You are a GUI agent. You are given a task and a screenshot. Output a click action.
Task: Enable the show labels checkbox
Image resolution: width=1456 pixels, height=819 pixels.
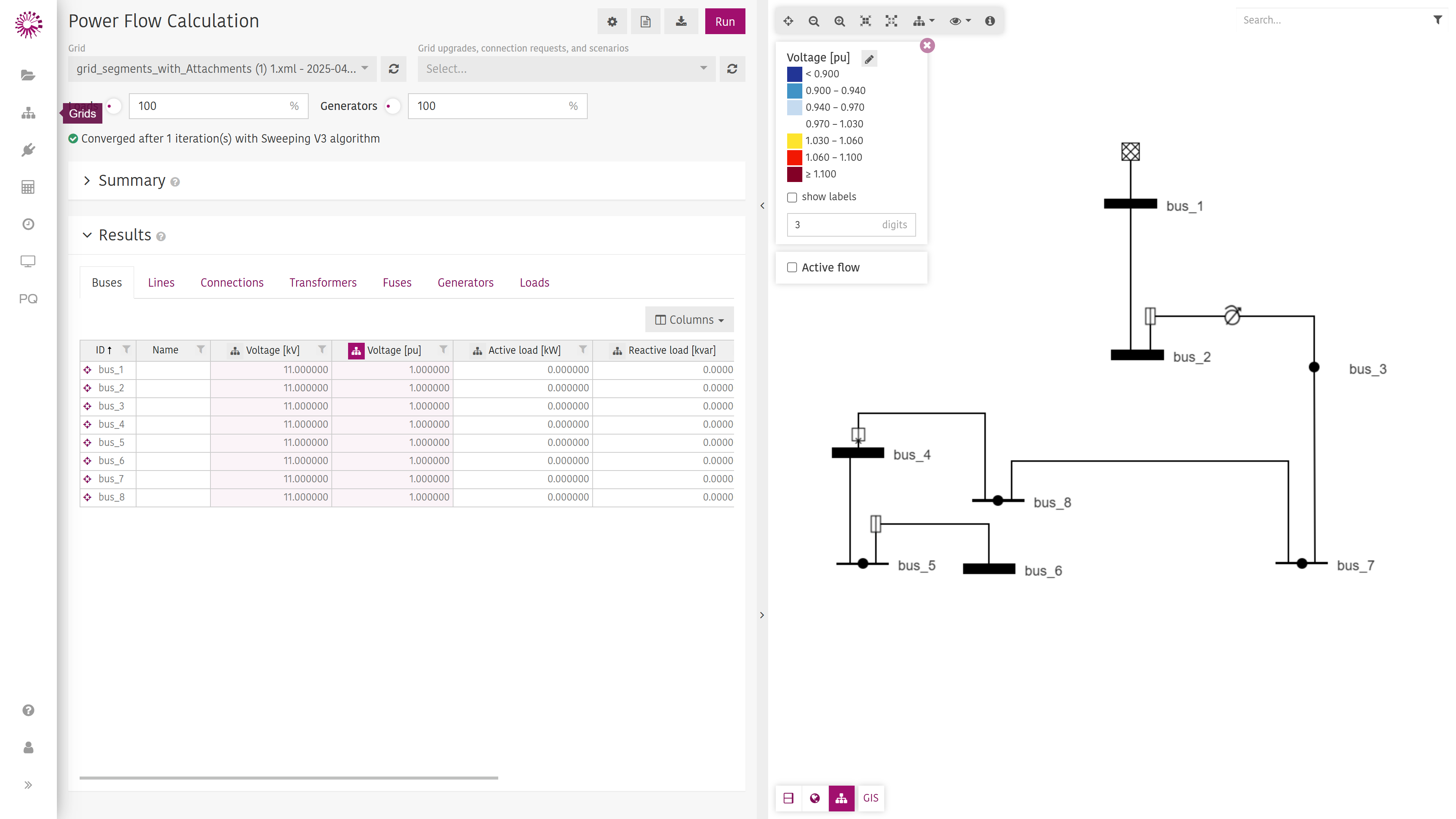pyautogui.click(x=792, y=197)
